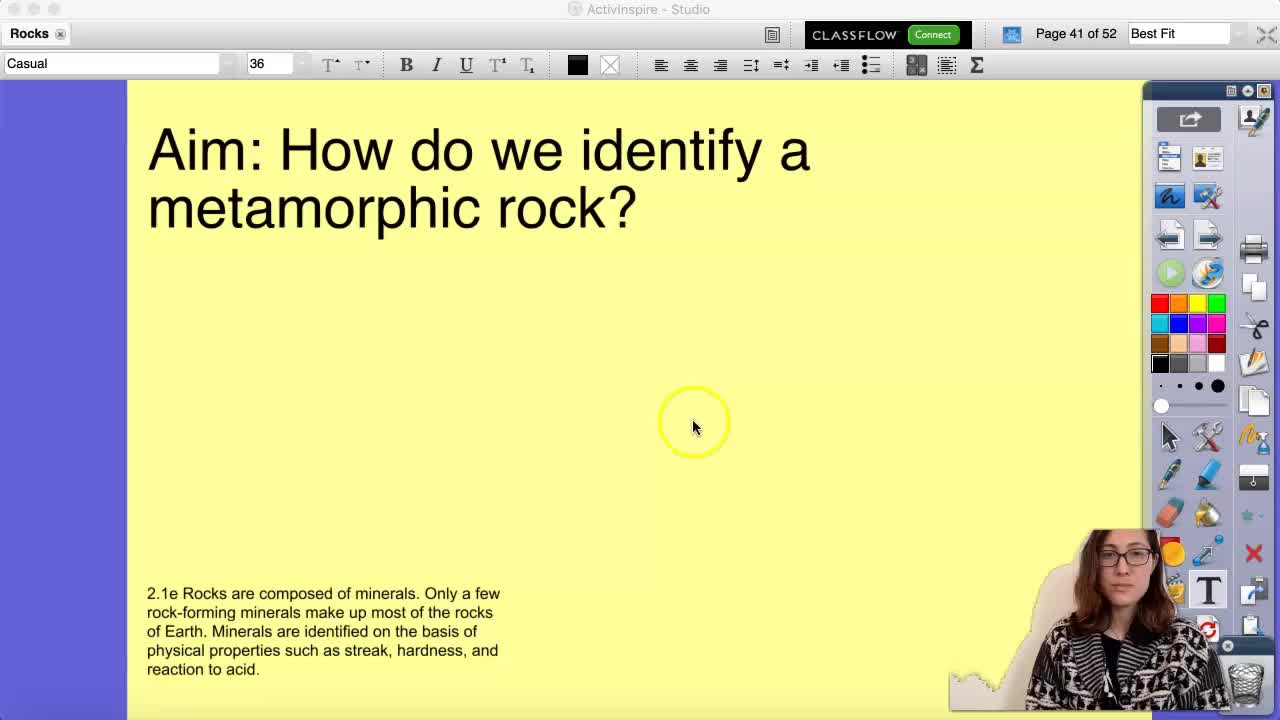This screenshot has height=720, width=1280.
Task: Decrease font size icon
Action: pos(361,65)
